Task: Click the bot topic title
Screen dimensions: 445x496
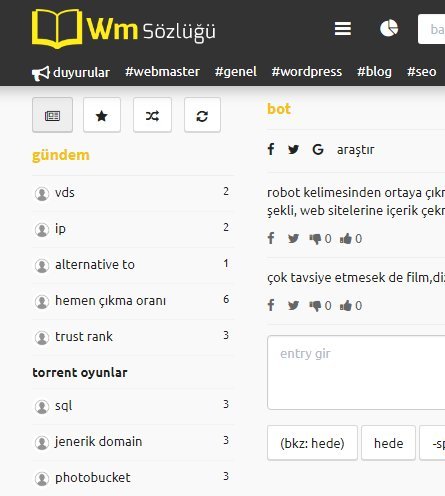Action: pos(279,109)
